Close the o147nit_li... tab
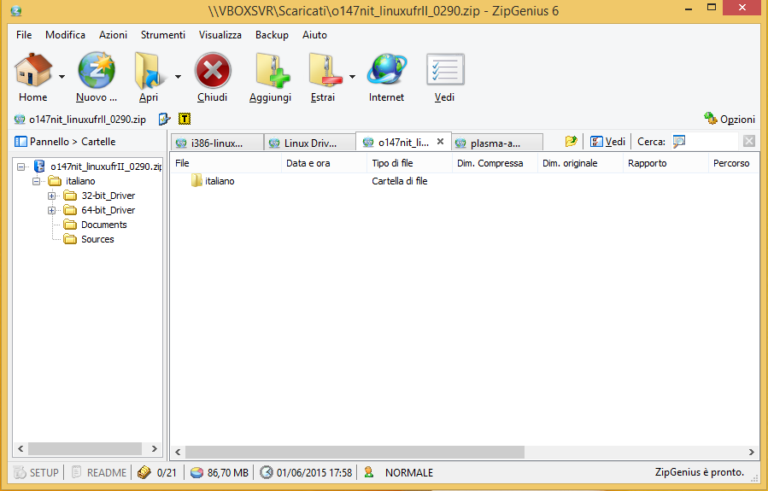768x491 pixels. click(440, 142)
